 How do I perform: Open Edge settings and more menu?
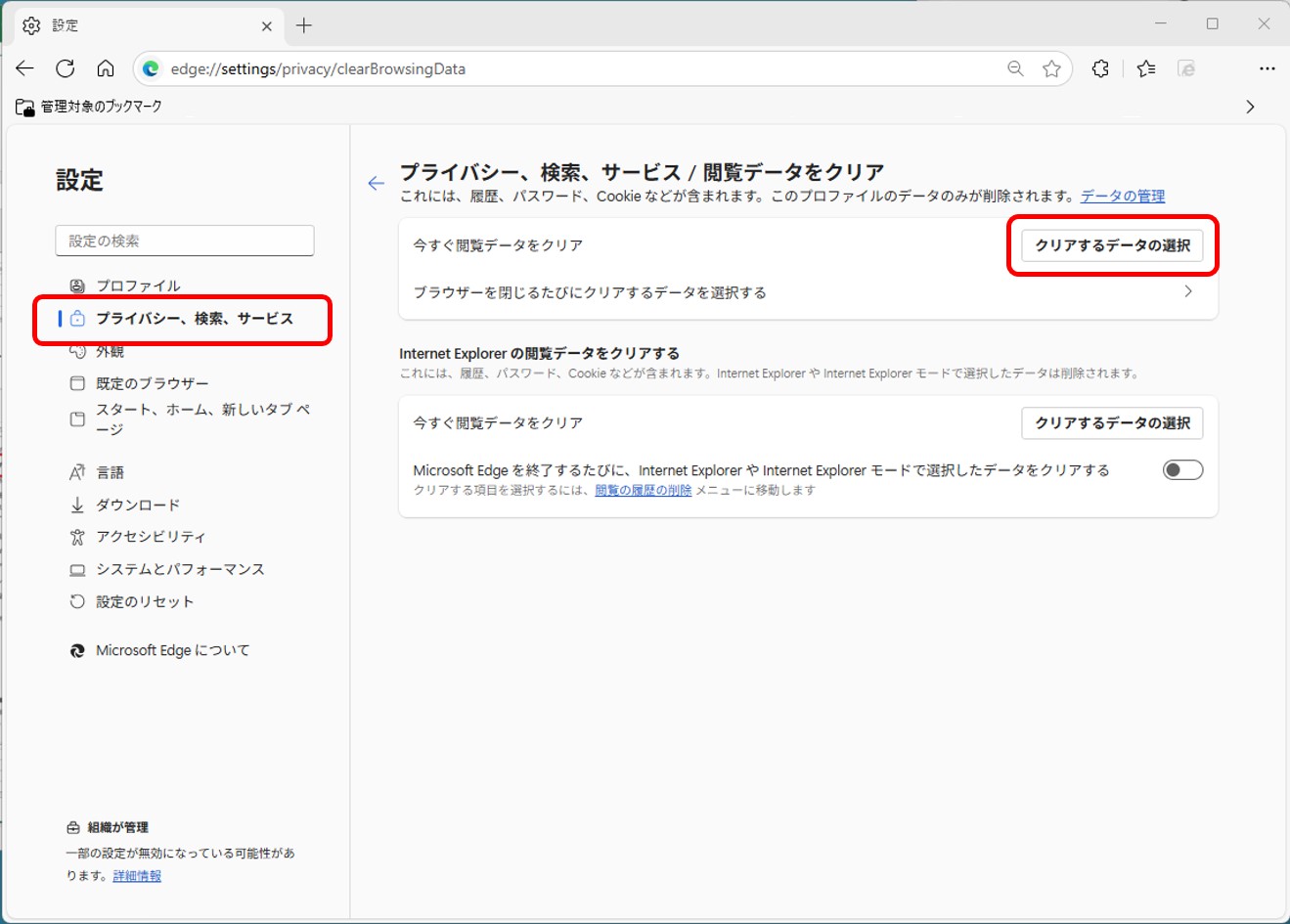[1267, 68]
